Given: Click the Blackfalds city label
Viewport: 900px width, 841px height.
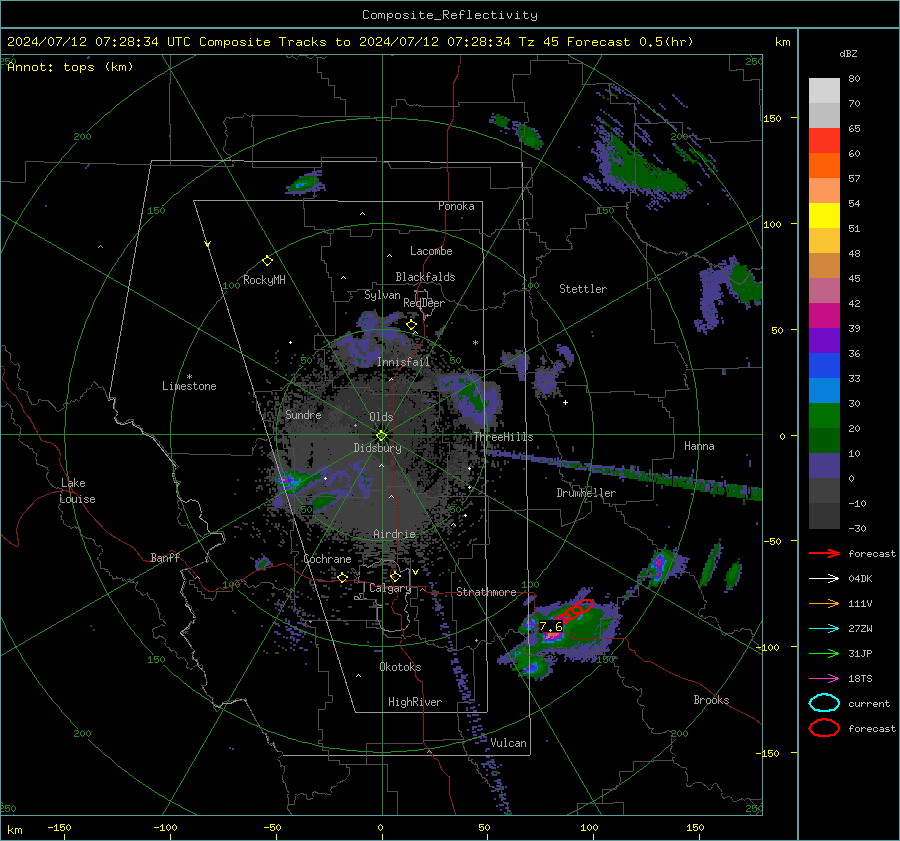Looking at the screenshot, I should (x=425, y=277).
